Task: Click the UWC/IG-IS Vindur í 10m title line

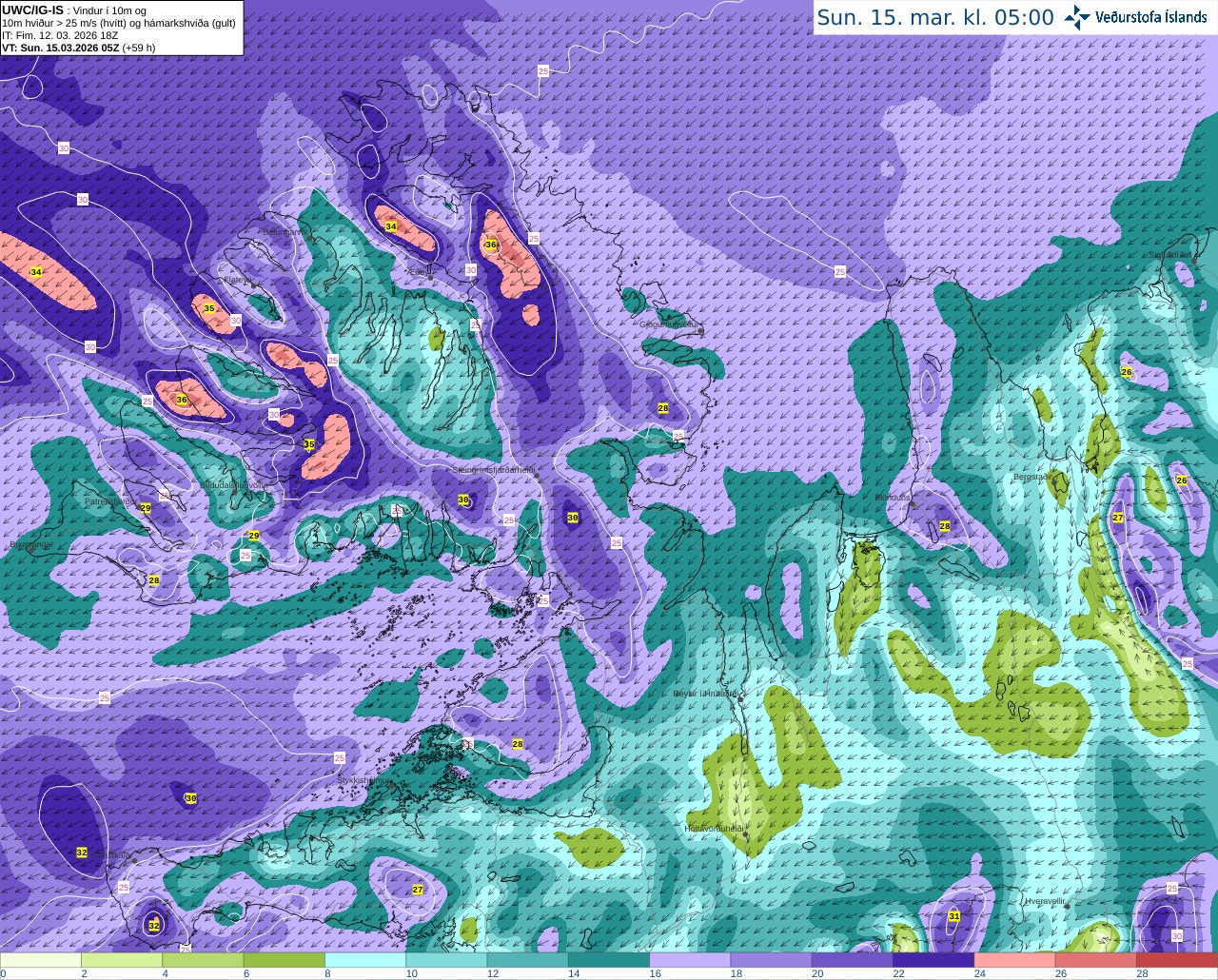Action: pos(73,10)
